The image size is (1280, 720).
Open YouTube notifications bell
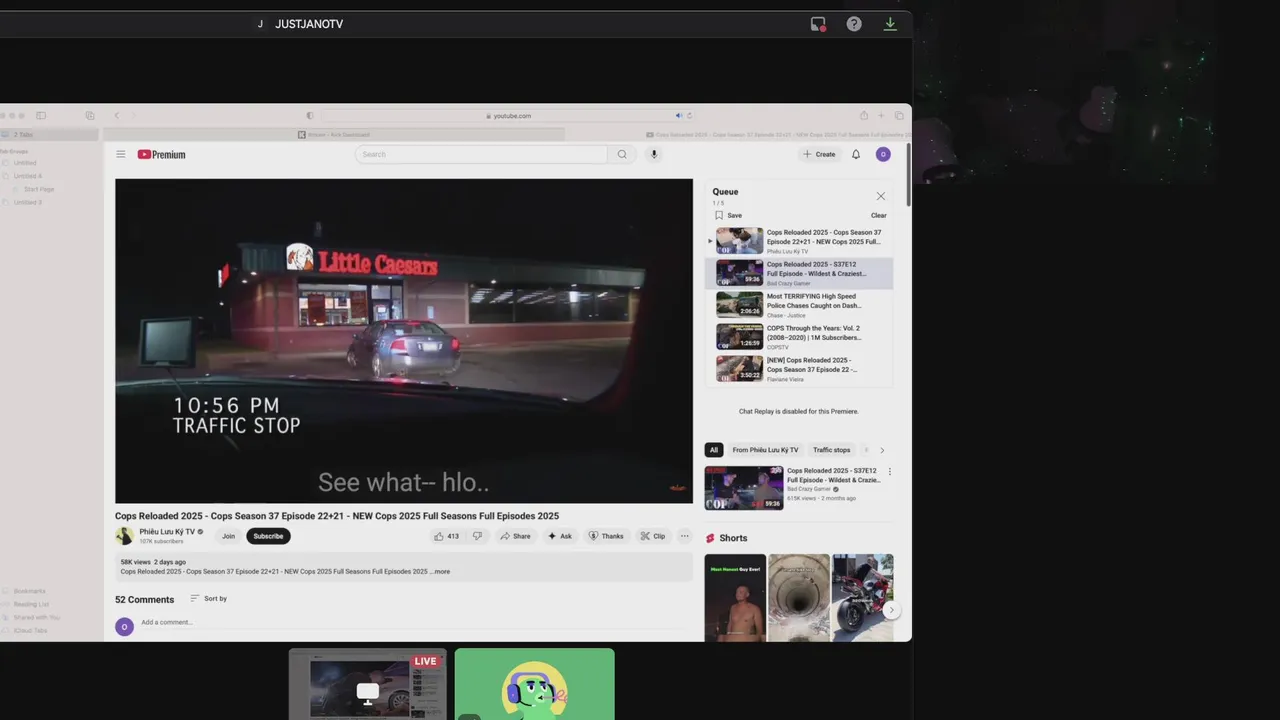[855, 154]
